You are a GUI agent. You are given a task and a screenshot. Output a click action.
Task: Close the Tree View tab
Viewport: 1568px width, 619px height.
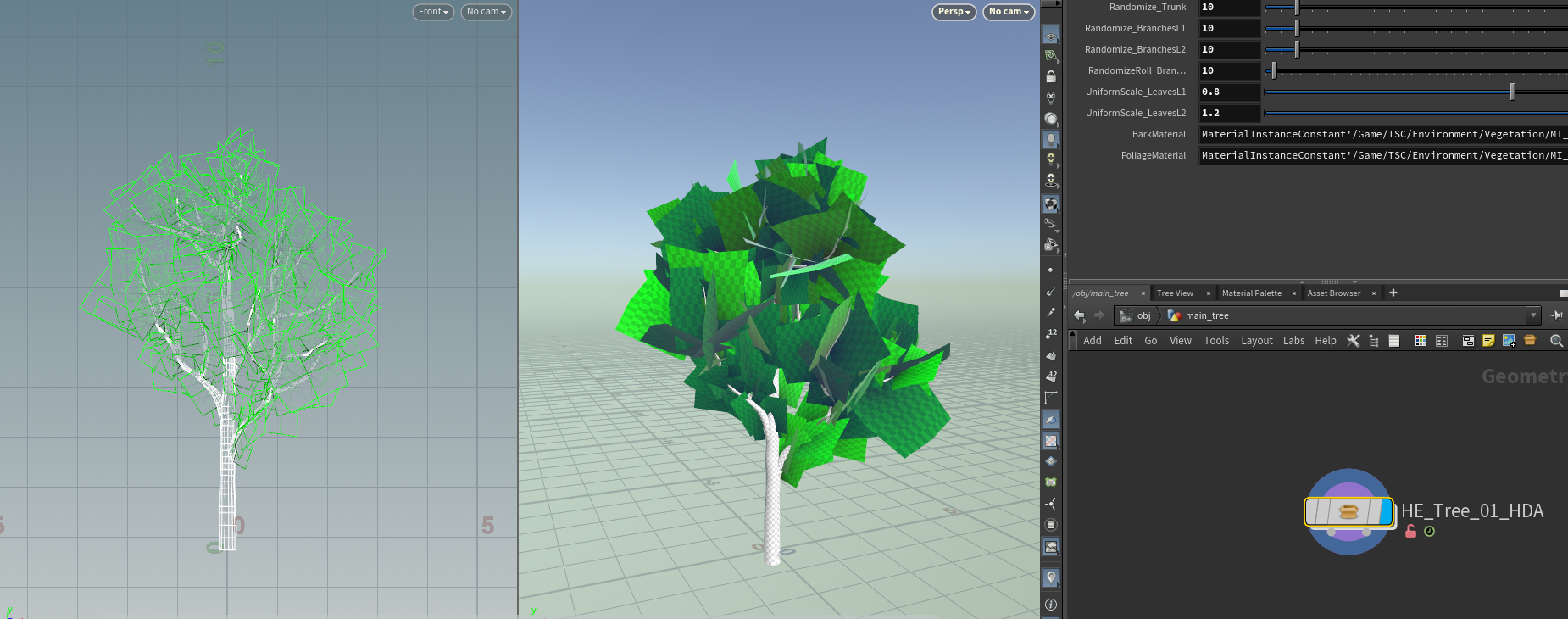[1209, 293]
